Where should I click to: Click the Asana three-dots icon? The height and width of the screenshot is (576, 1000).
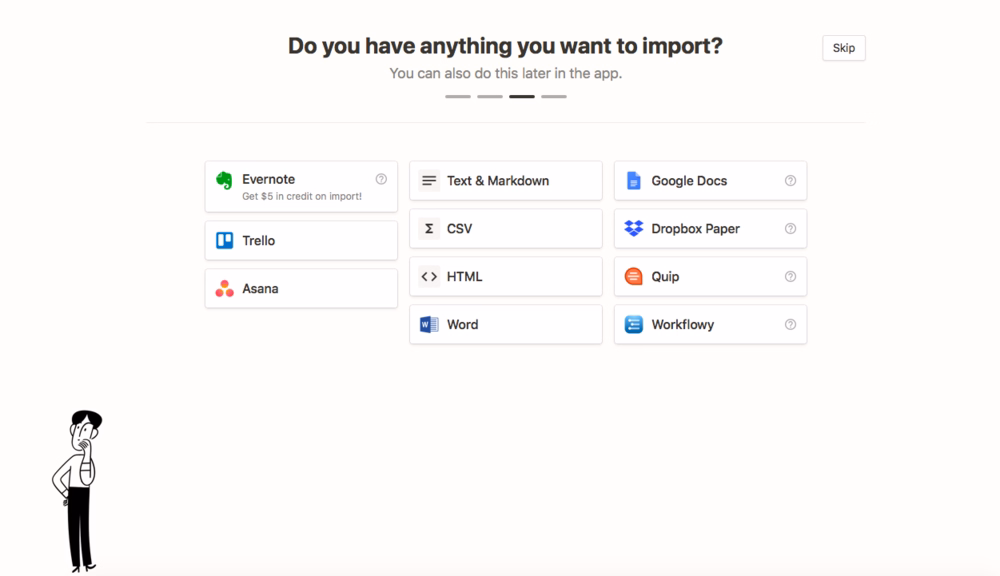pos(222,288)
